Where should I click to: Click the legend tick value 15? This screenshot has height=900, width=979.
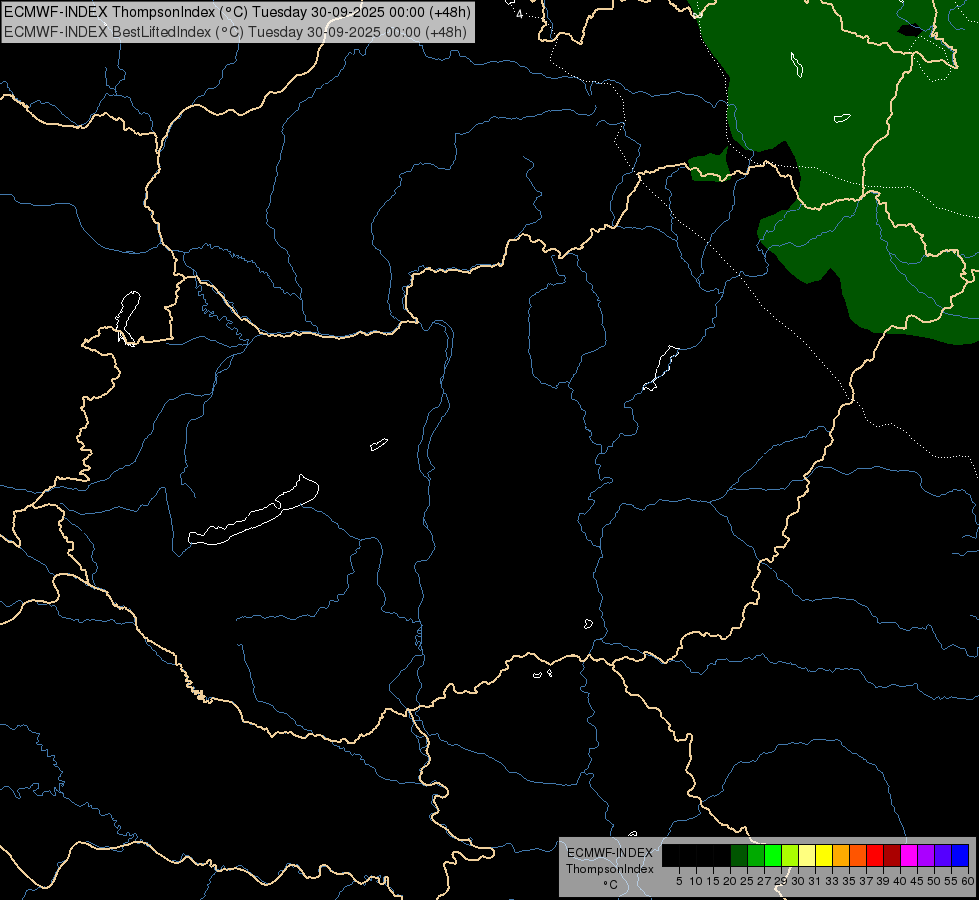point(713,881)
